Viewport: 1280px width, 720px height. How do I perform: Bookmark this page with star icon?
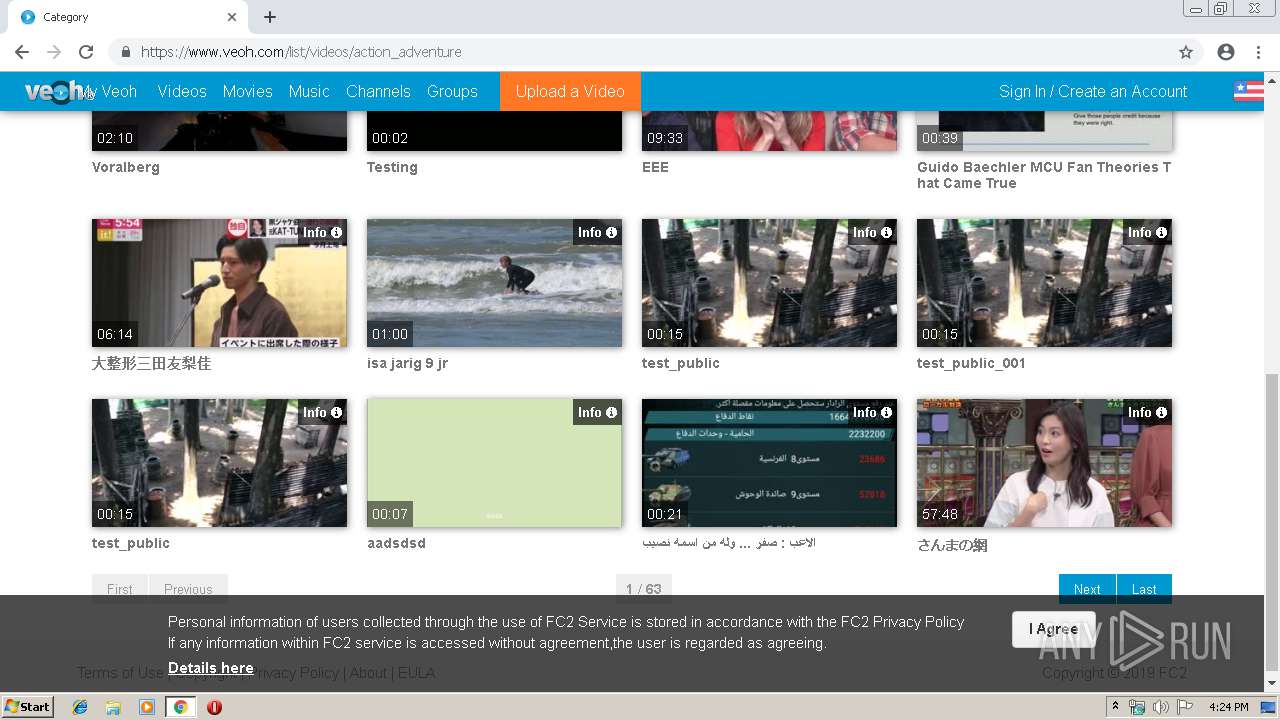tap(1186, 52)
